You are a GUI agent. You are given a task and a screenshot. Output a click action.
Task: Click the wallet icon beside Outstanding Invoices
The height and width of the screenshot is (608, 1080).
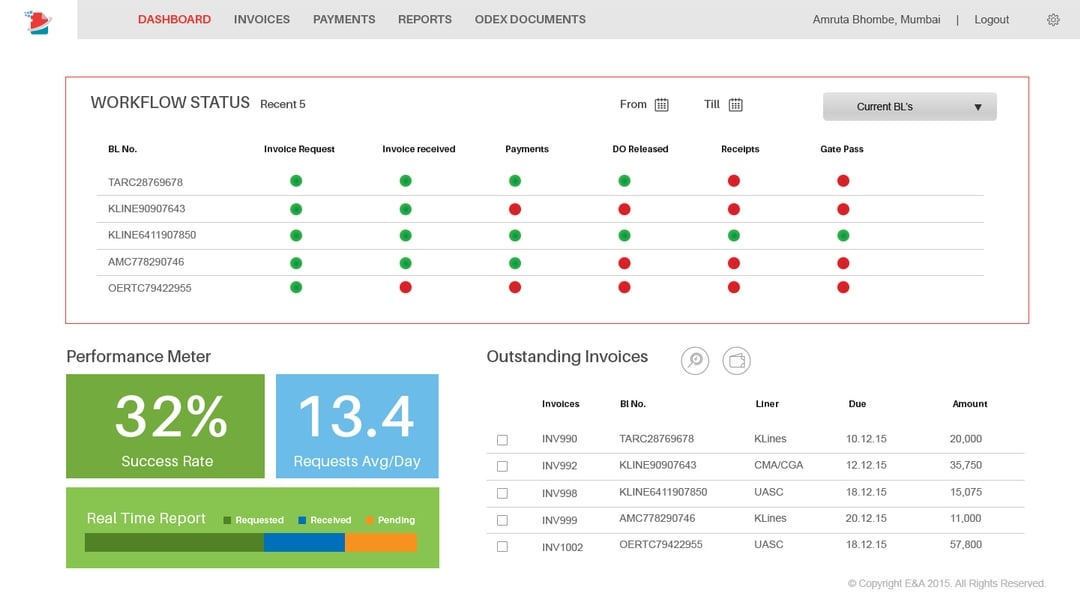[736, 361]
